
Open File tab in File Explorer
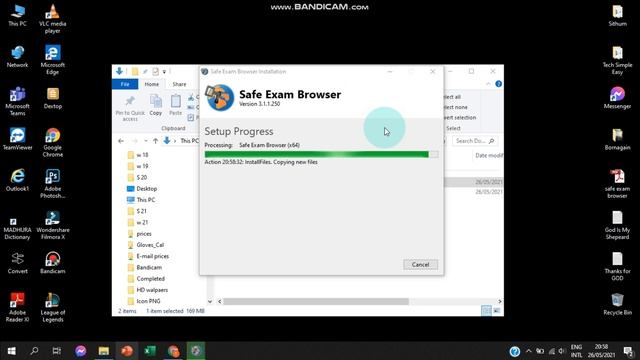pos(125,84)
